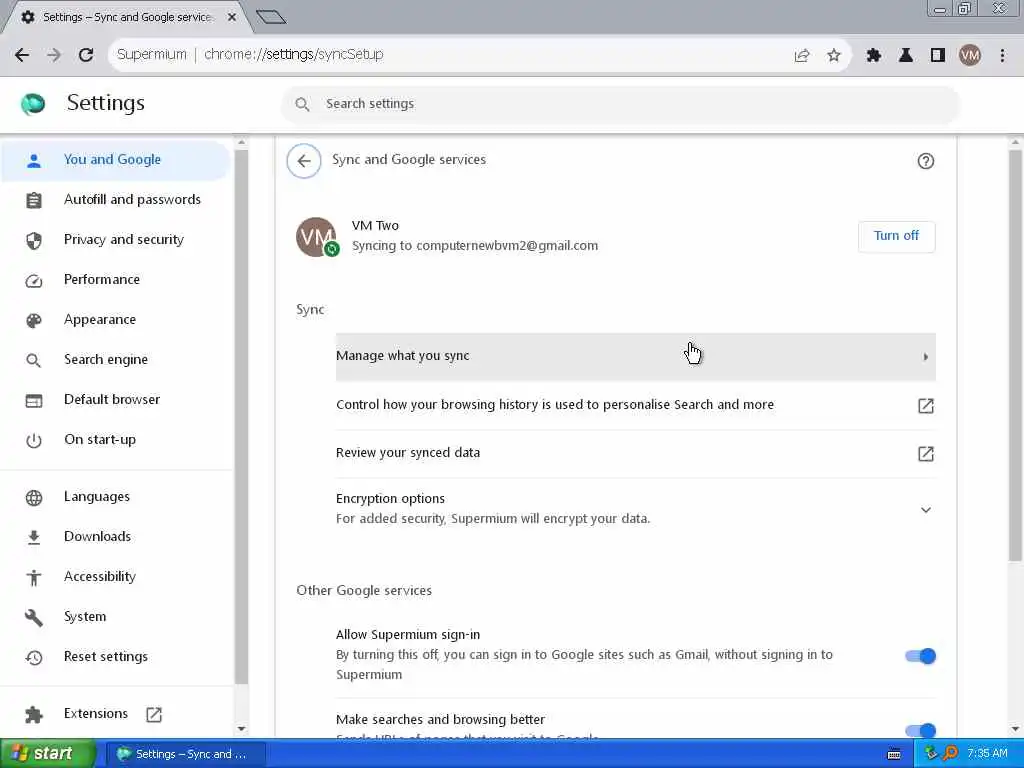Reload the settings page
The image size is (1024, 768).
pos(86,55)
